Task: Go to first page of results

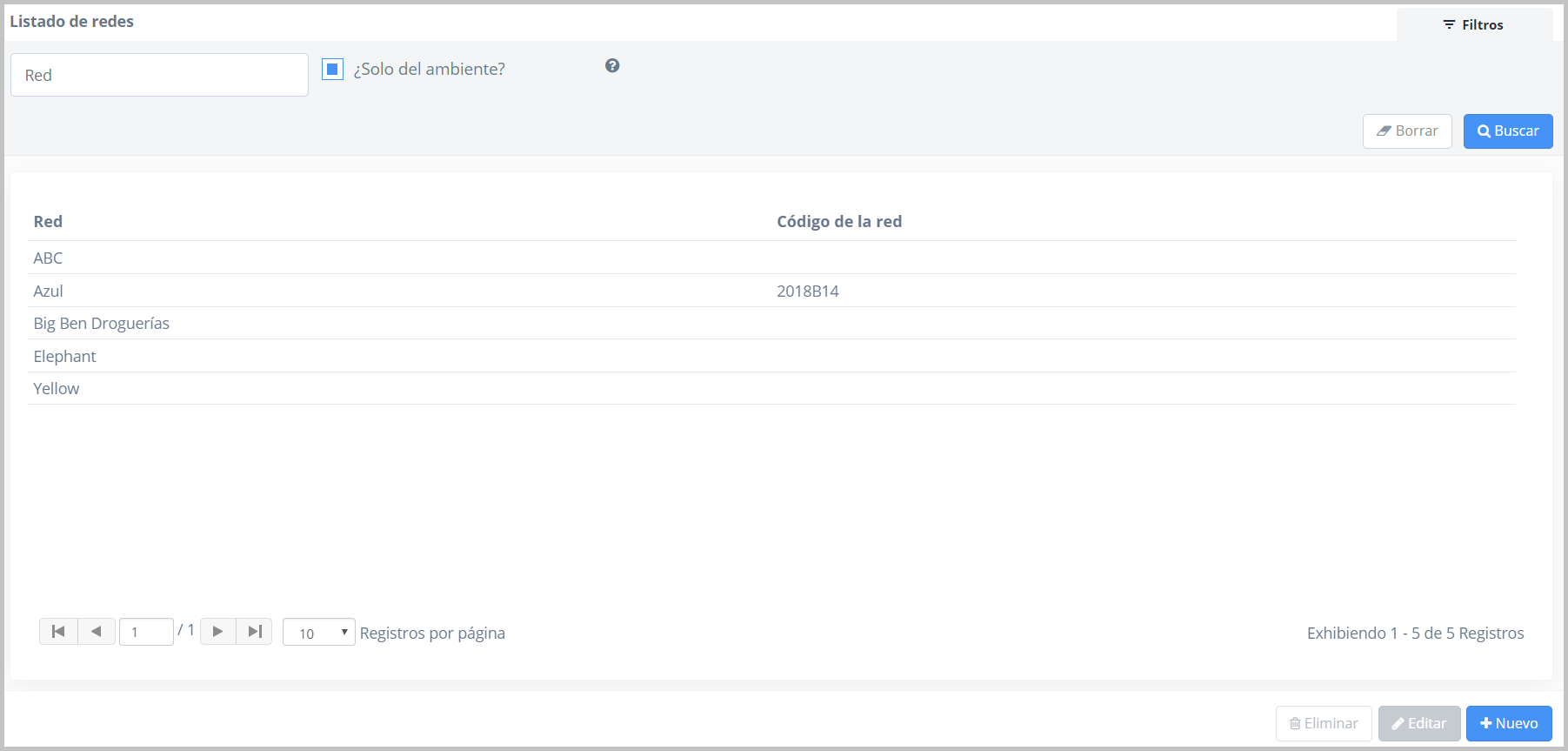Action: pos(58,632)
